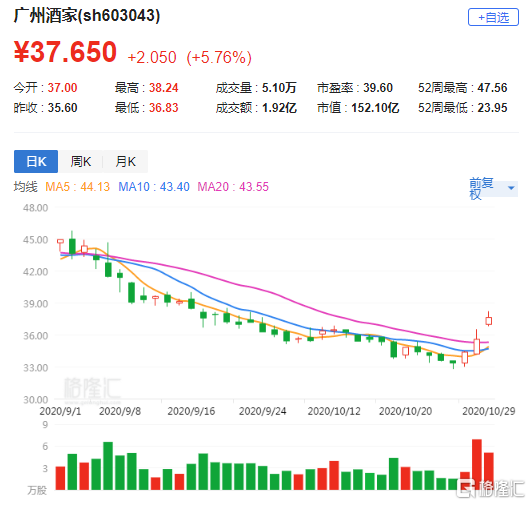Click the MA5 : 44.13 indicator label
531x505 pixels.
[x=78, y=187]
